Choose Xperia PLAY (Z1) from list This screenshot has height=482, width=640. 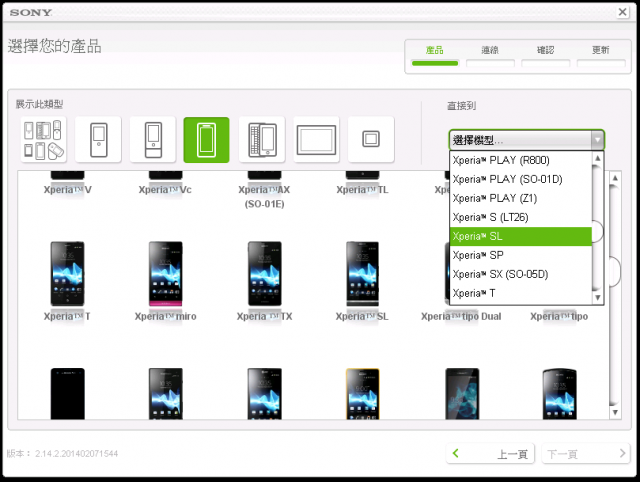coord(521,198)
